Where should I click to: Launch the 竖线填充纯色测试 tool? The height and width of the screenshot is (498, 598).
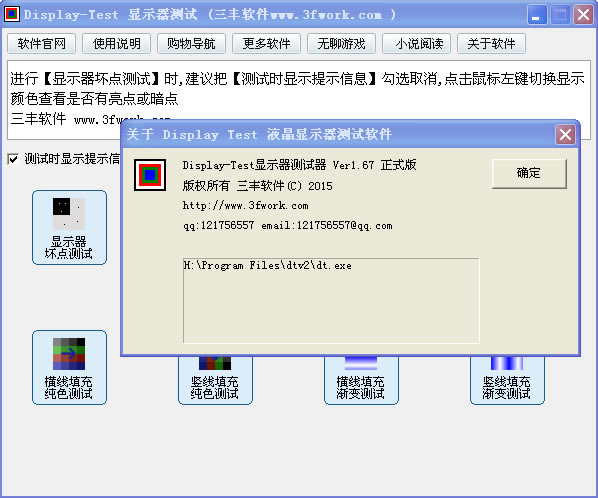tap(215, 381)
